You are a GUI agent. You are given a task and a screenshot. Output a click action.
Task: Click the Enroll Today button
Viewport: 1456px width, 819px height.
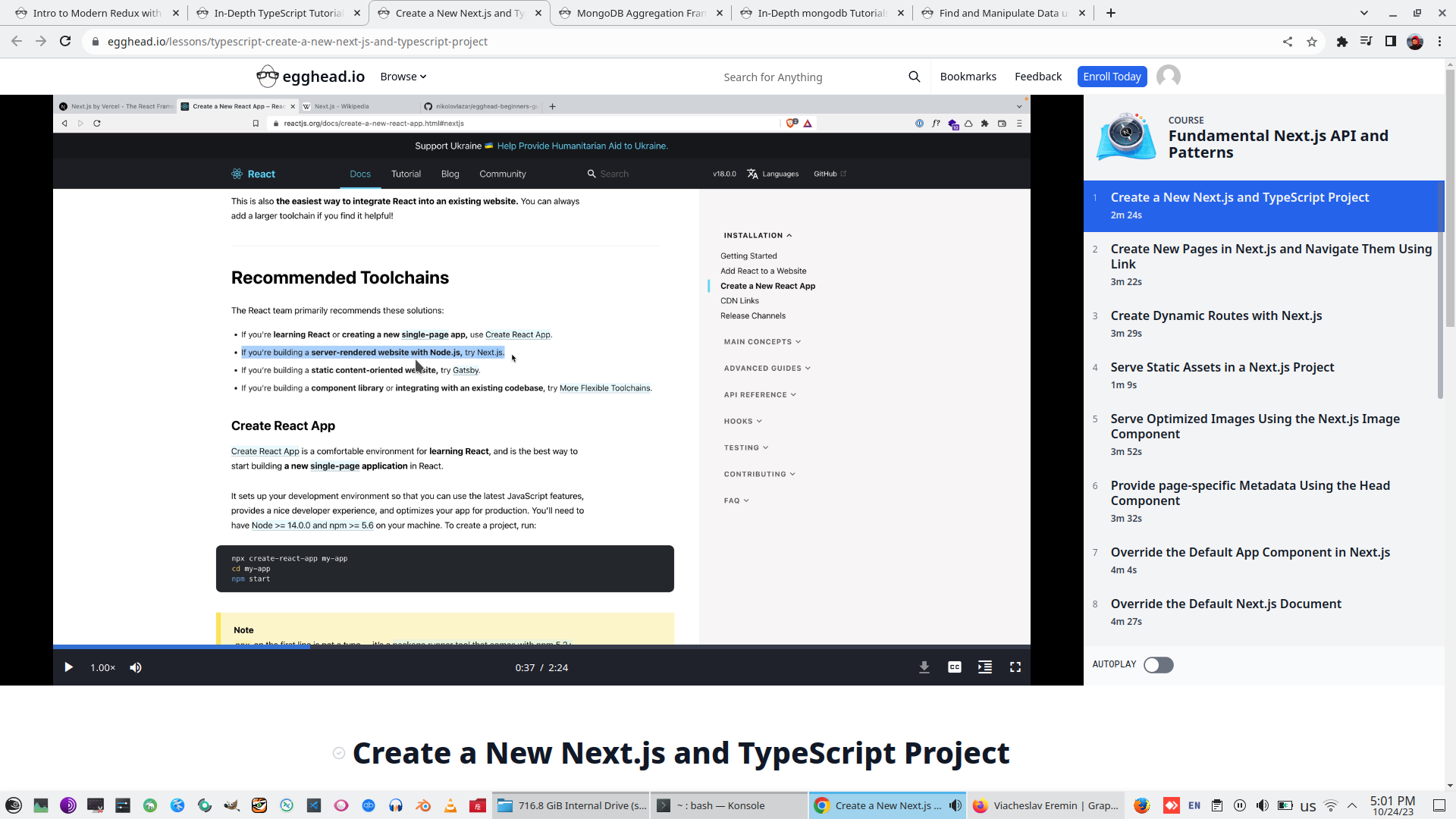tap(1112, 76)
